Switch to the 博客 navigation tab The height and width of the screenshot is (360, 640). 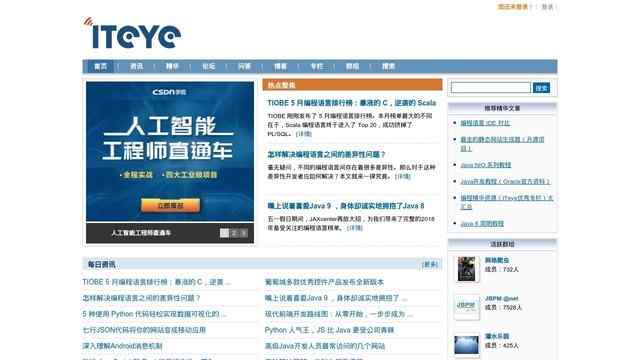pos(280,66)
